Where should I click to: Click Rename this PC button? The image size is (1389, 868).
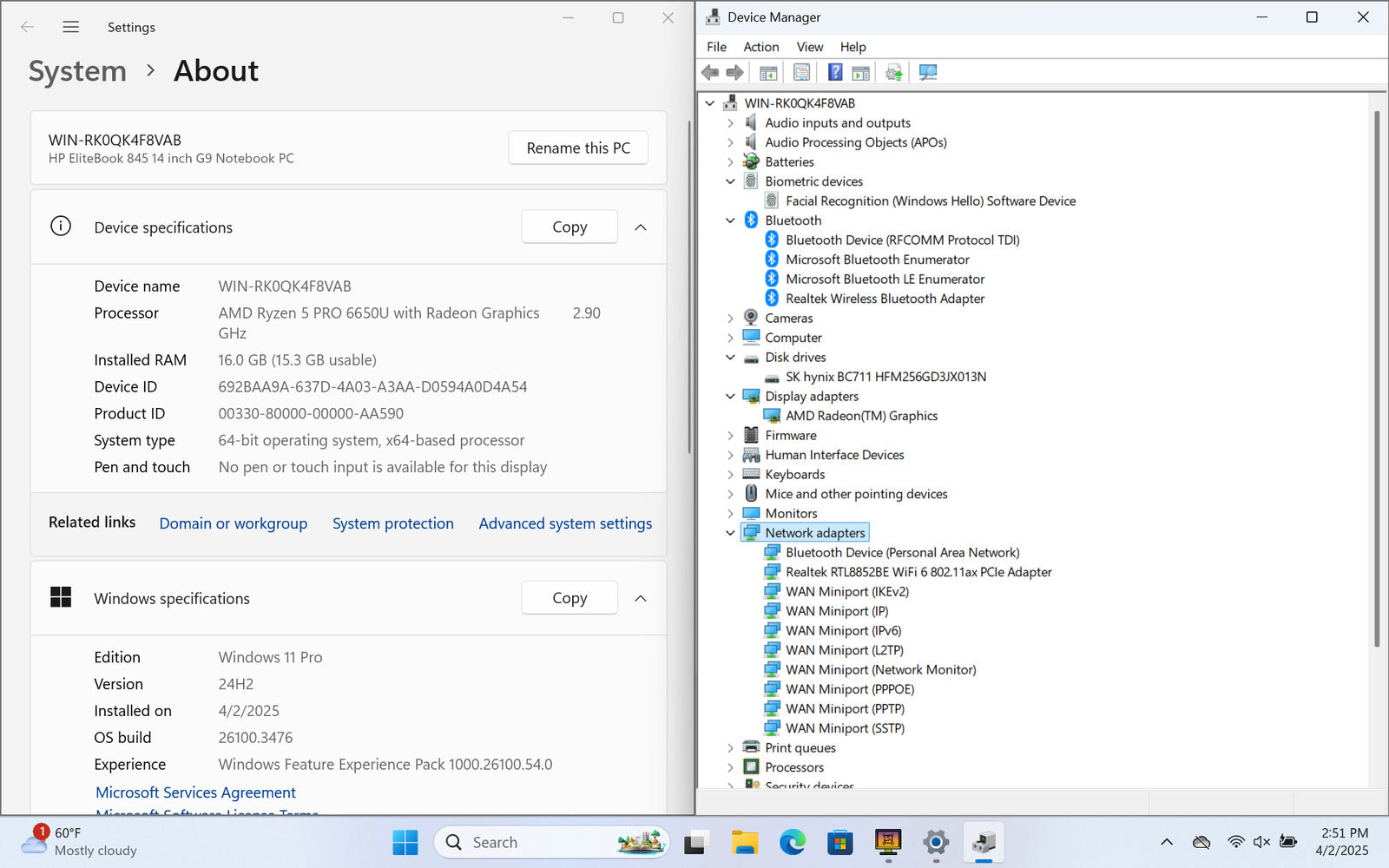point(578,148)
